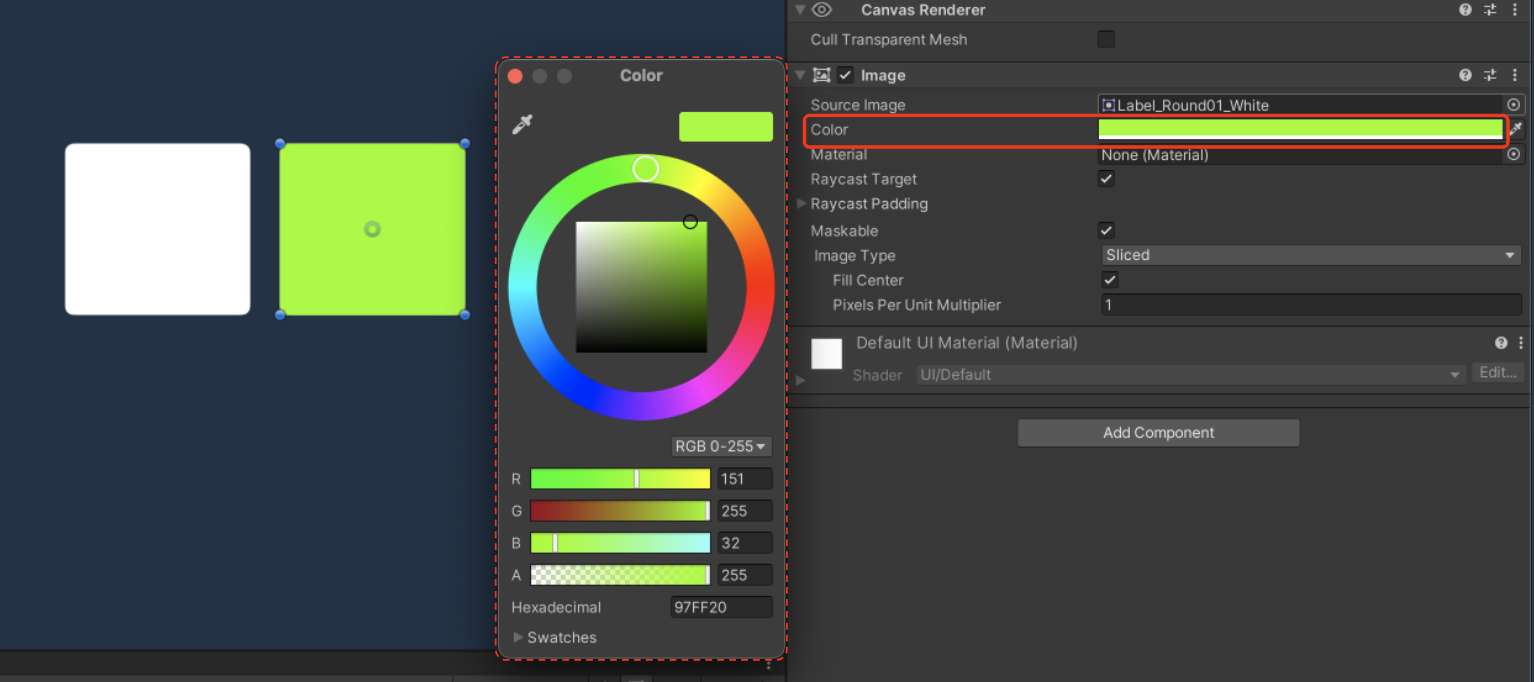
Task: Open the RGB 0-255 mode dropdown
Action: pyautogui.click(x=721, y=446)
